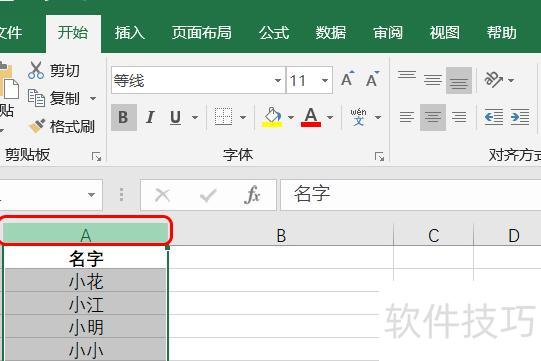Select the cell containing 小花
Viewport: 541px width, 361px height.
coord(86,281)
